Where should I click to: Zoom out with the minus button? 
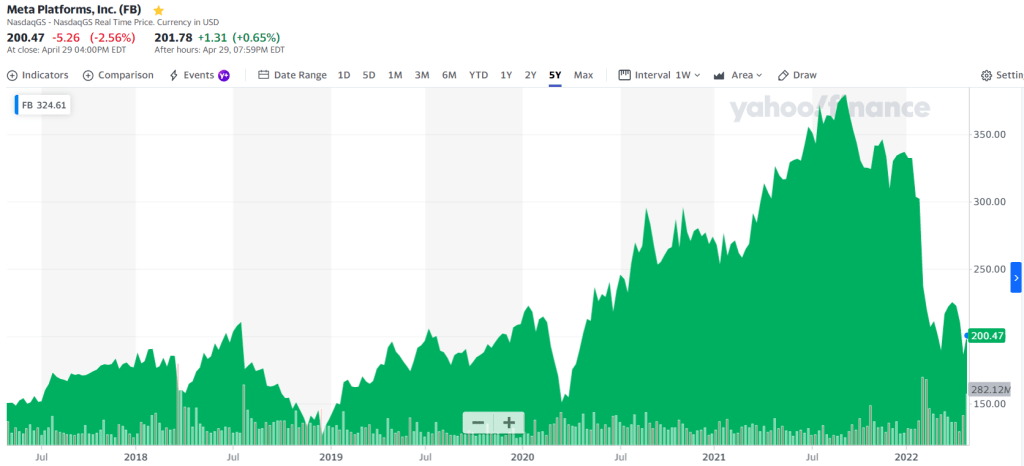478,422
